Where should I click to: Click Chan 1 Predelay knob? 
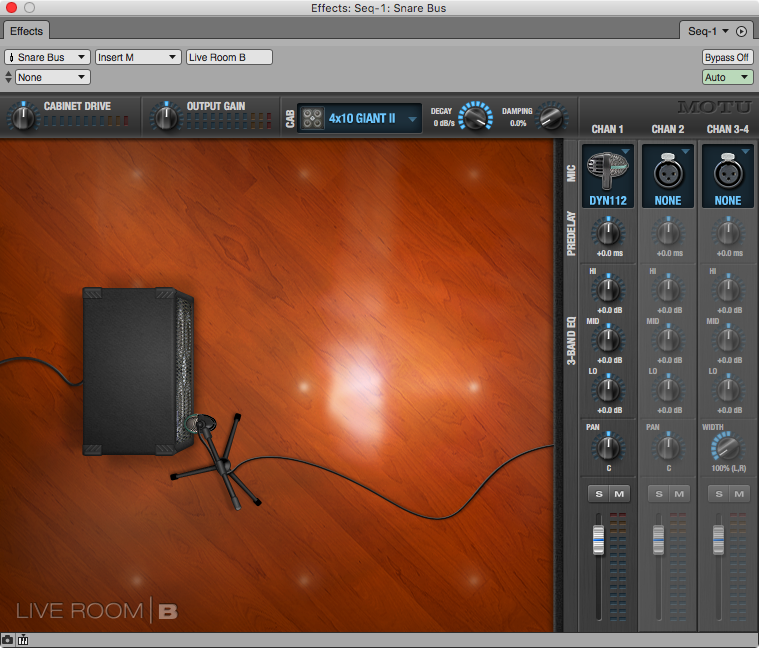tap(608, 233)
